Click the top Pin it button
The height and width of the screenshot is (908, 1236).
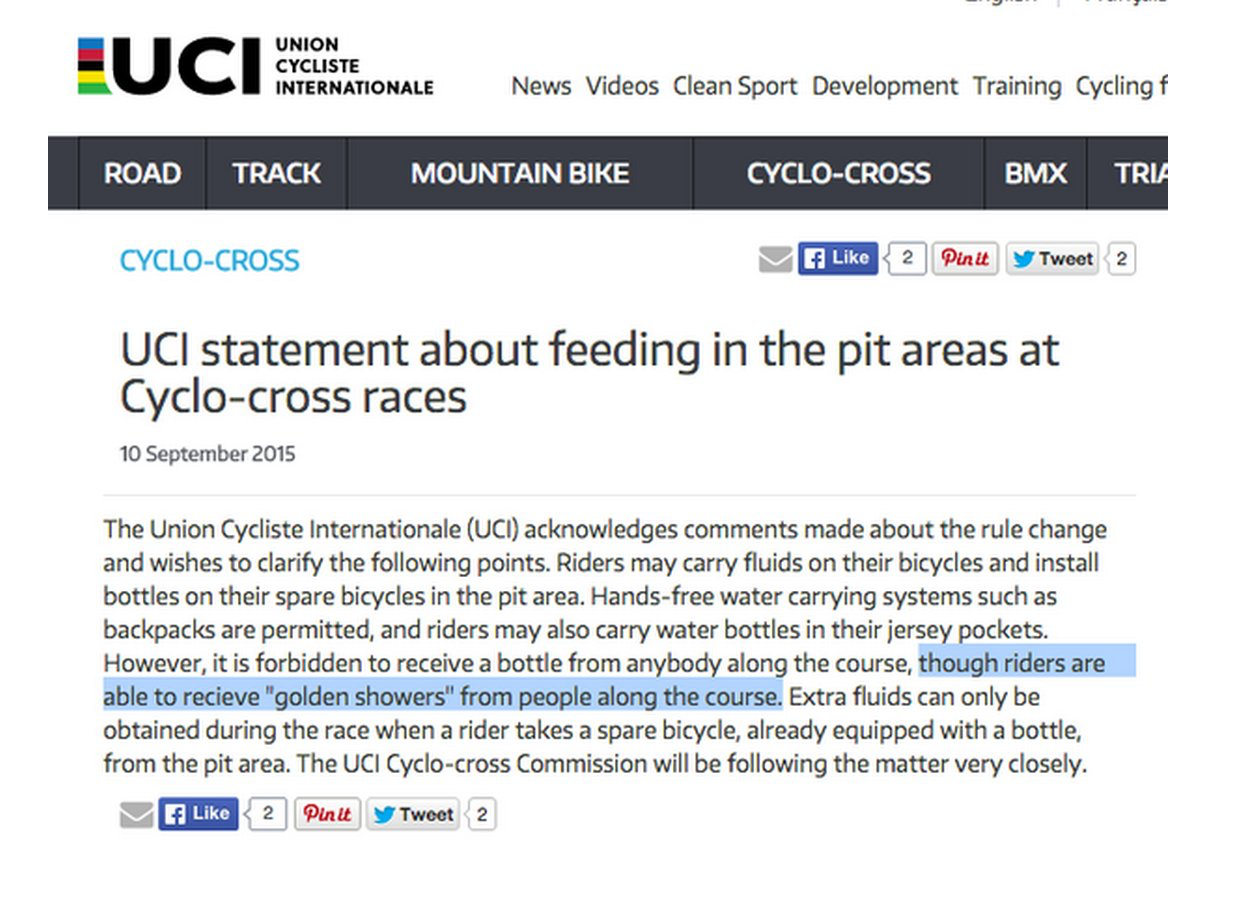point(965,259)
